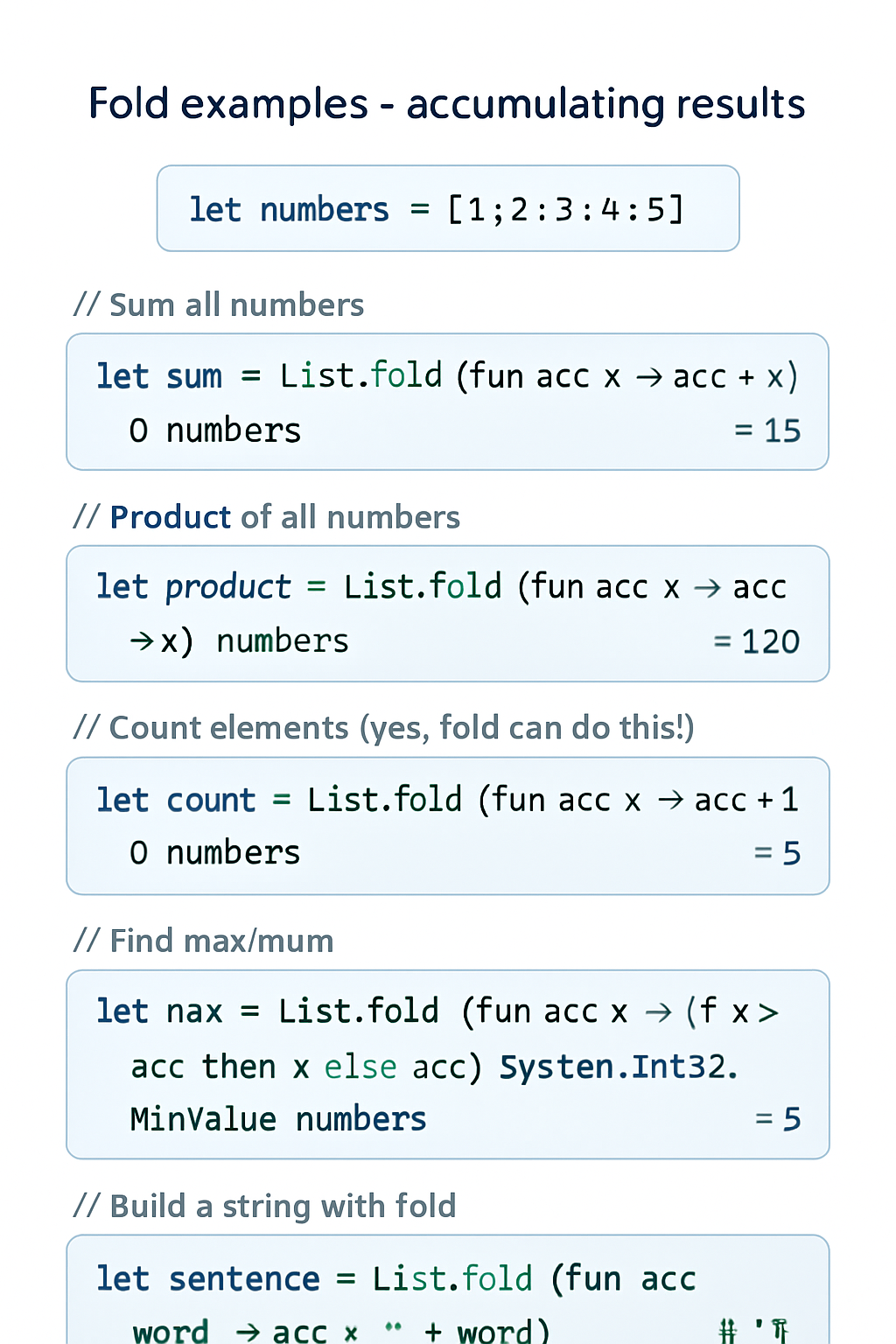Select the "MinValue" text
Image resolution: width=896 pixels, height=1344 pixels.
[203, 1120]
